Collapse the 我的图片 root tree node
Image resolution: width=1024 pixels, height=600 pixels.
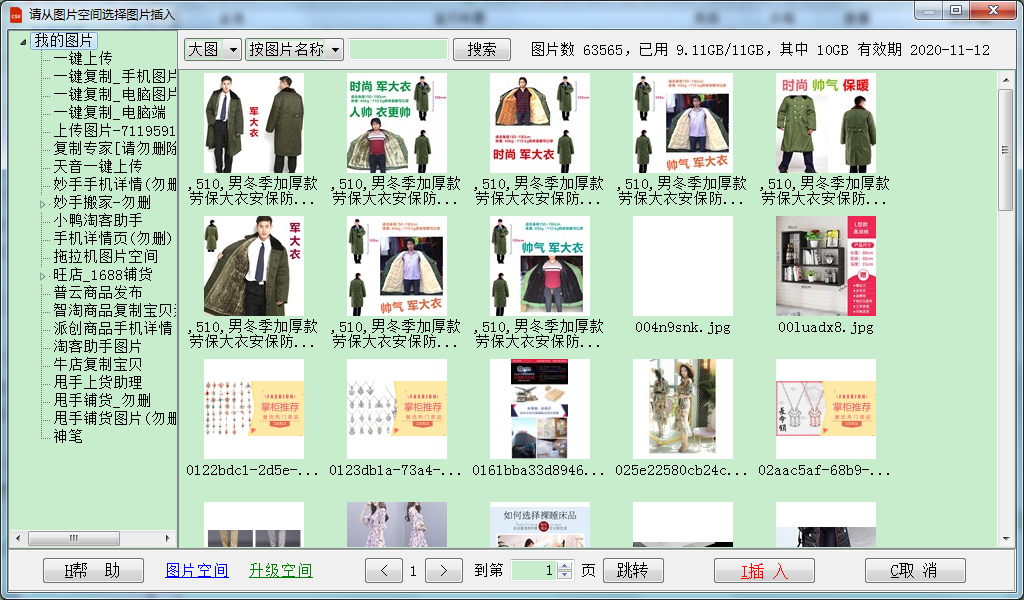(x=22, y=41)
